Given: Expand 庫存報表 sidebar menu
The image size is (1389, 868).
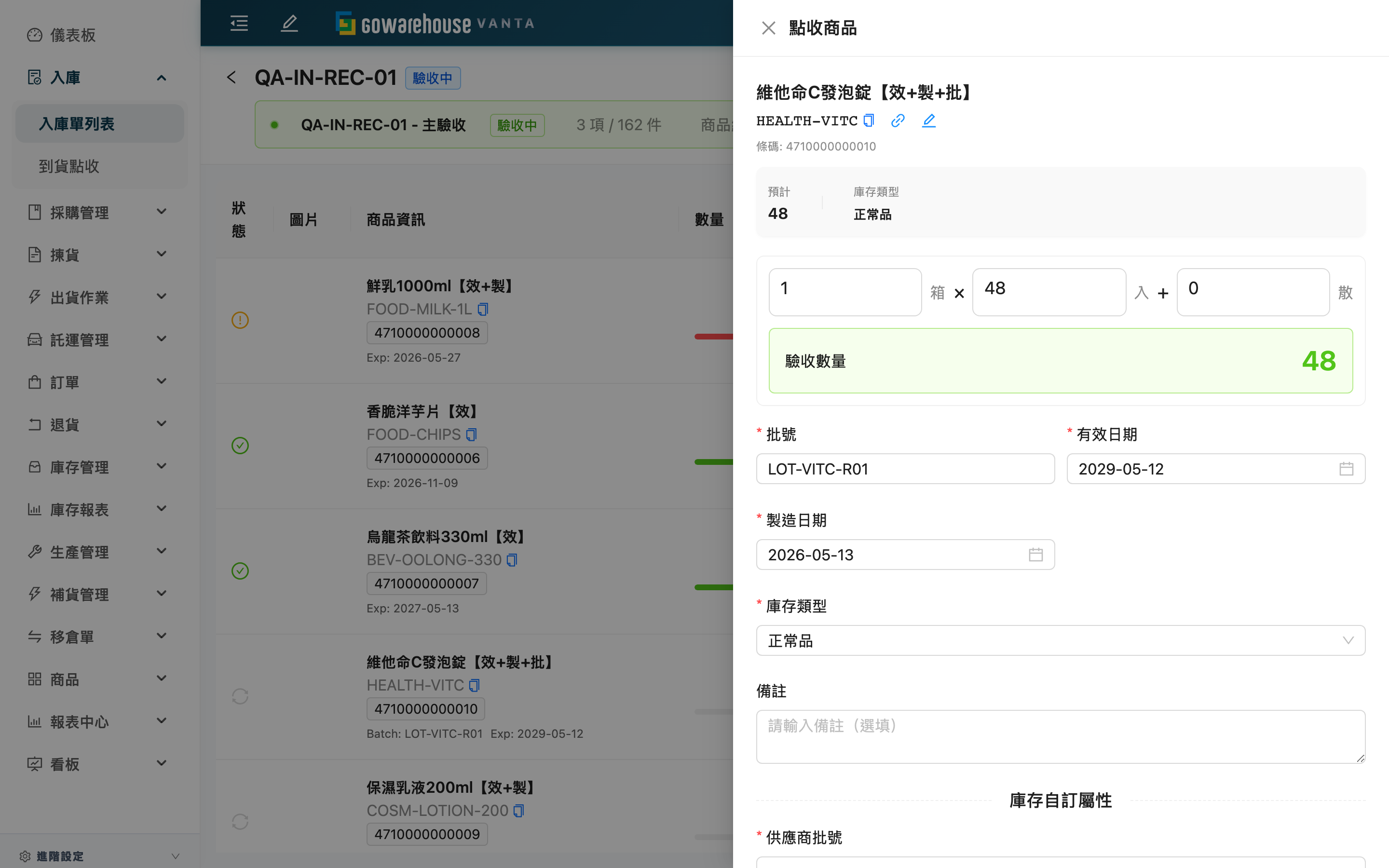Looking at the screenshot, I should 100,510.
